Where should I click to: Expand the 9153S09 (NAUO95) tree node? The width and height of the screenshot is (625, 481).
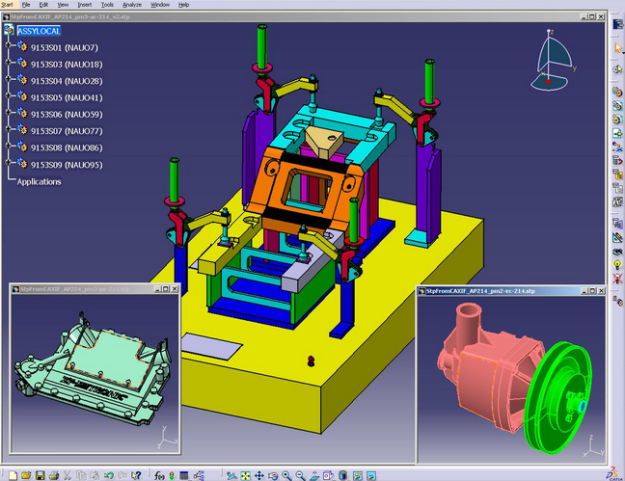(8, 164)
